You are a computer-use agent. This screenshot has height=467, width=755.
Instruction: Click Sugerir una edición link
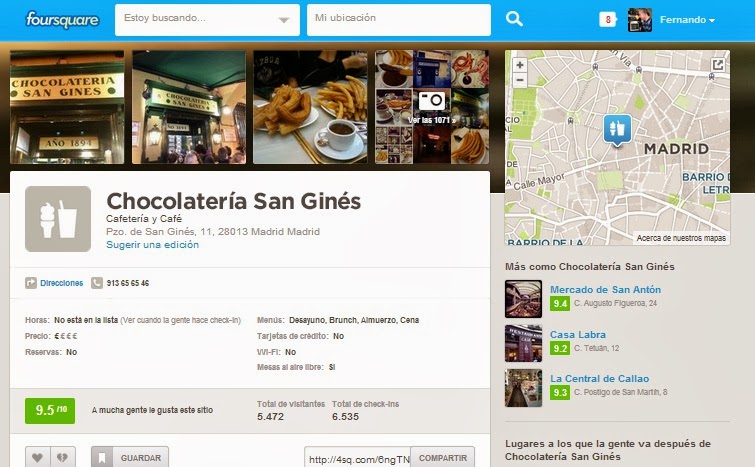pyautogui.click(x=152, y=245)
